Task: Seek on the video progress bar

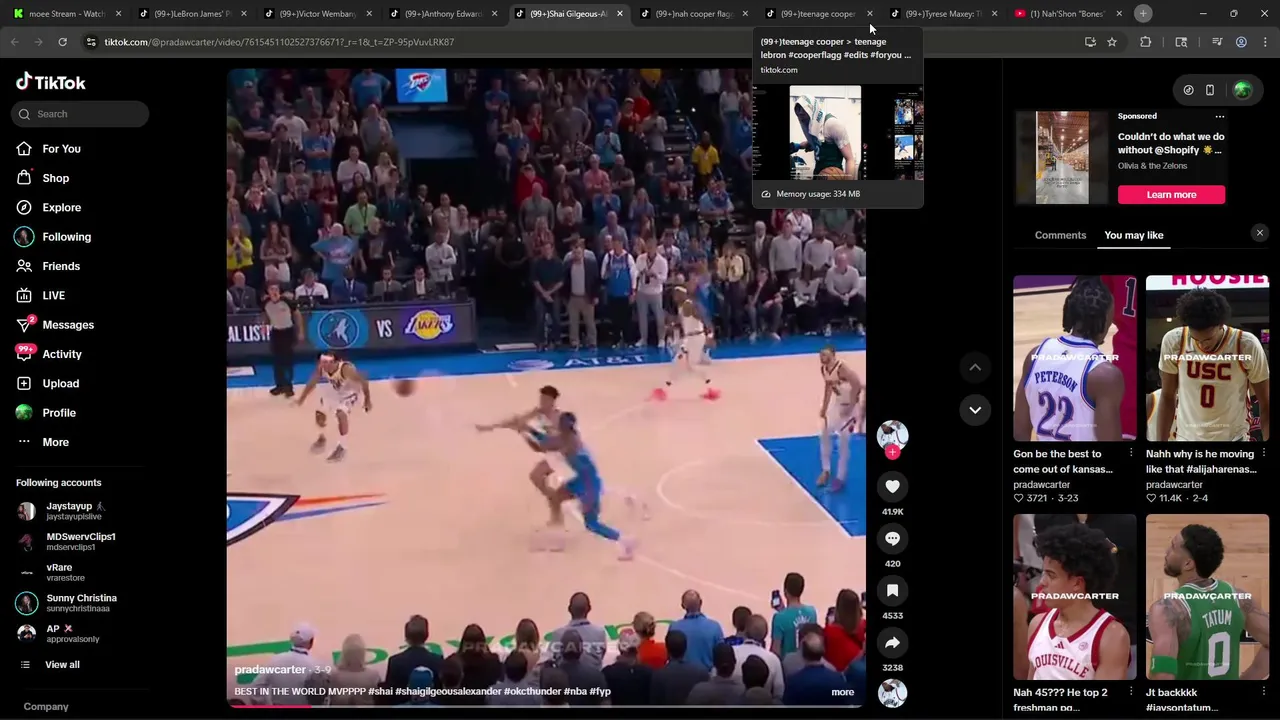Action: 546,706
